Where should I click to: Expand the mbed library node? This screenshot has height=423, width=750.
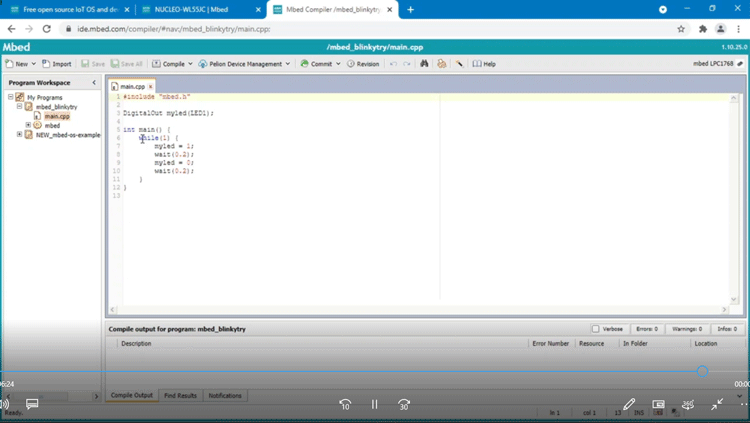(x=28, y=125)
